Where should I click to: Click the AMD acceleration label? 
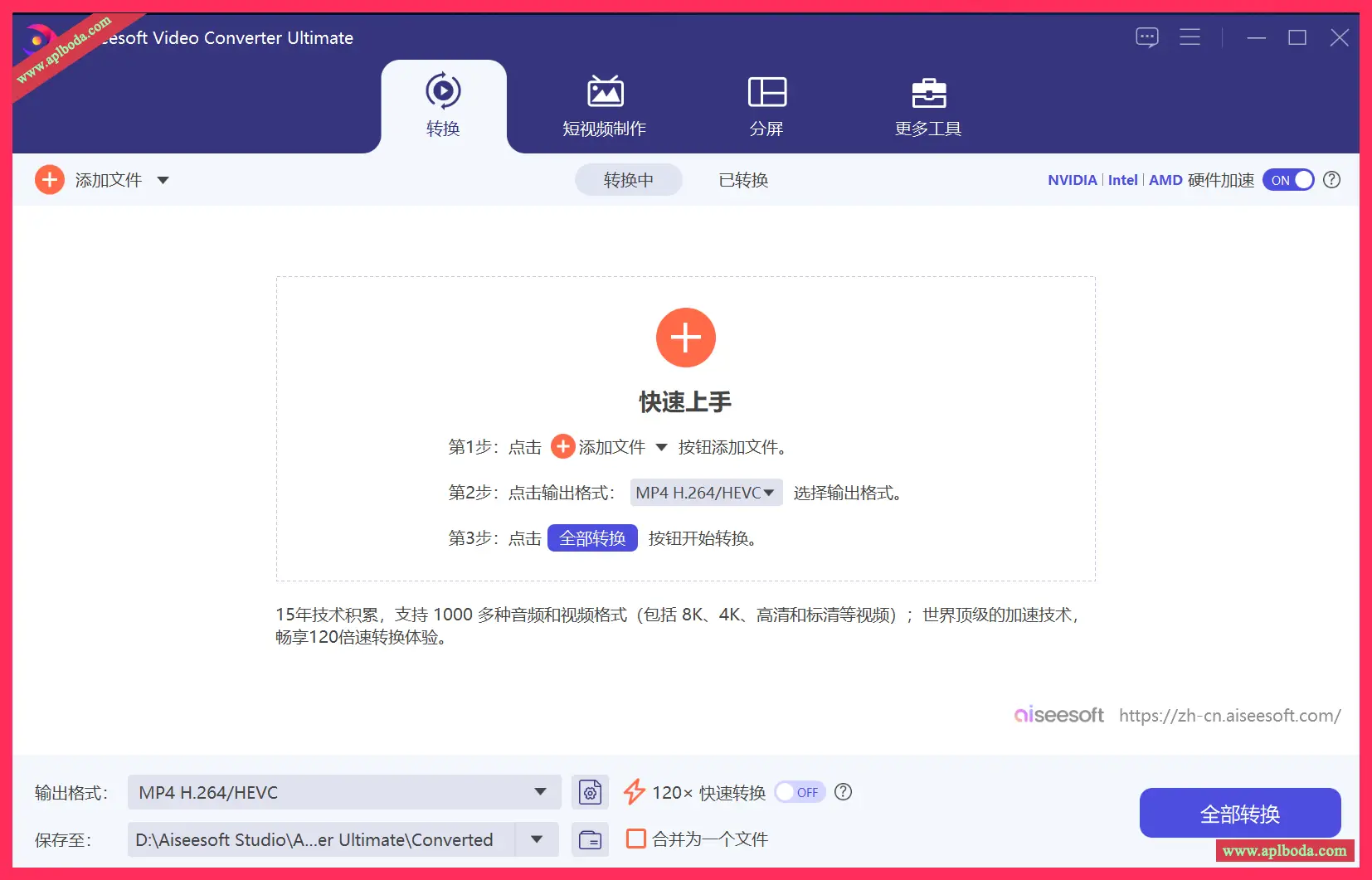(1165, 180)
